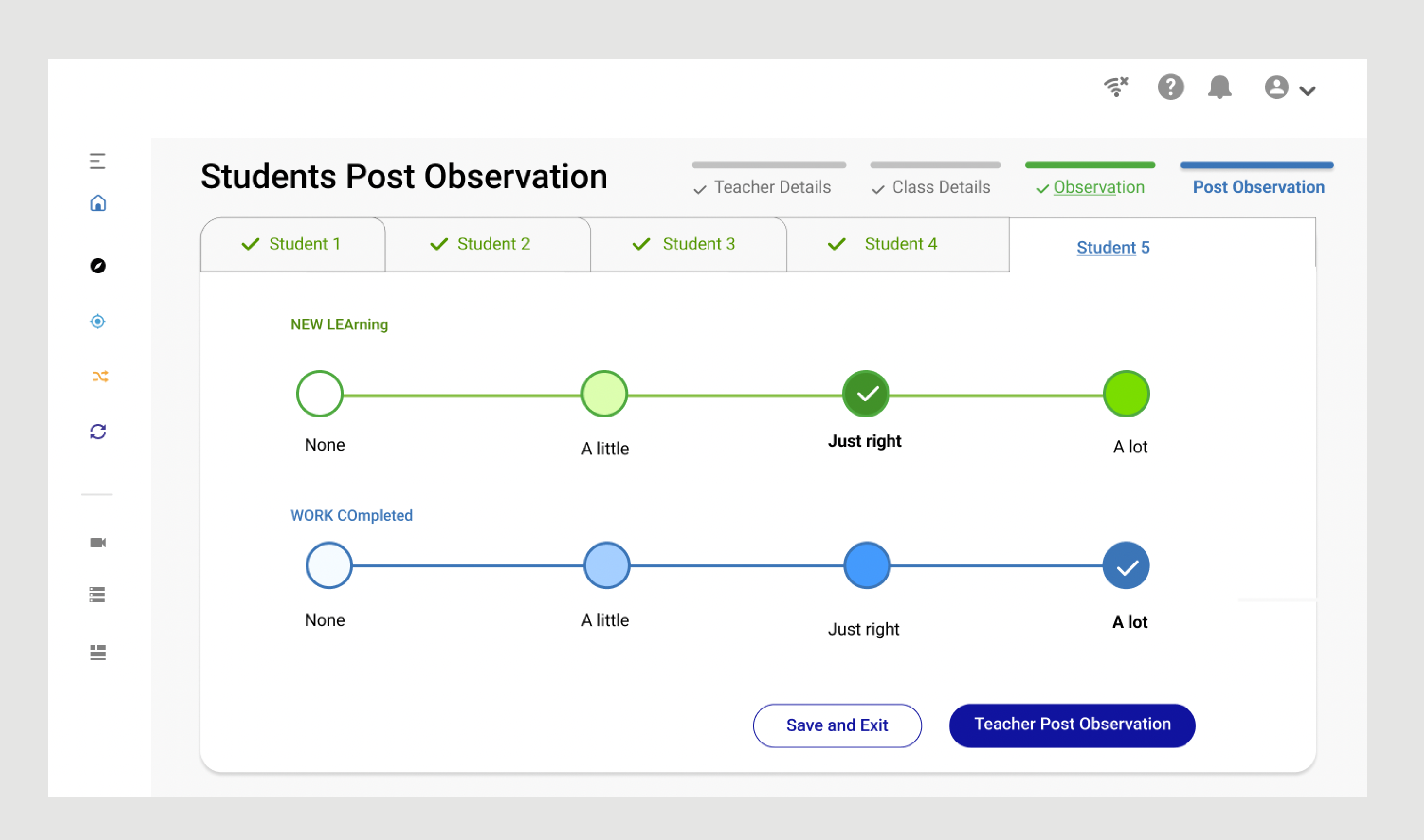The image size is (1424, 840).
Task: Click the help question mark icon
Action: 1170,87
